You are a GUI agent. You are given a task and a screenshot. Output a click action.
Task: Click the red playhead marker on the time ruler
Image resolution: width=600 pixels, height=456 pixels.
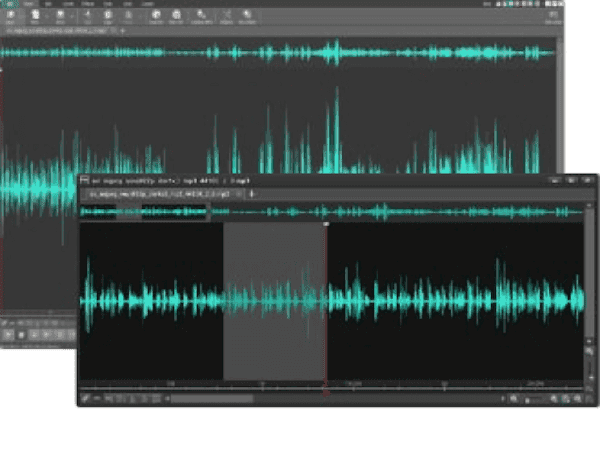click(x=326, y=392)
